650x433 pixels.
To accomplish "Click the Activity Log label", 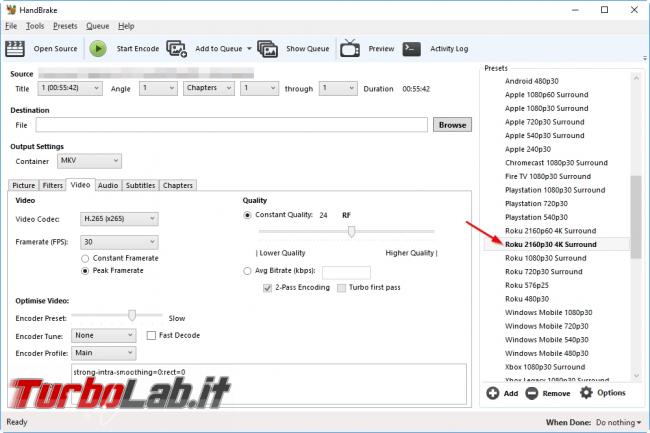I will tap(449, 49).
